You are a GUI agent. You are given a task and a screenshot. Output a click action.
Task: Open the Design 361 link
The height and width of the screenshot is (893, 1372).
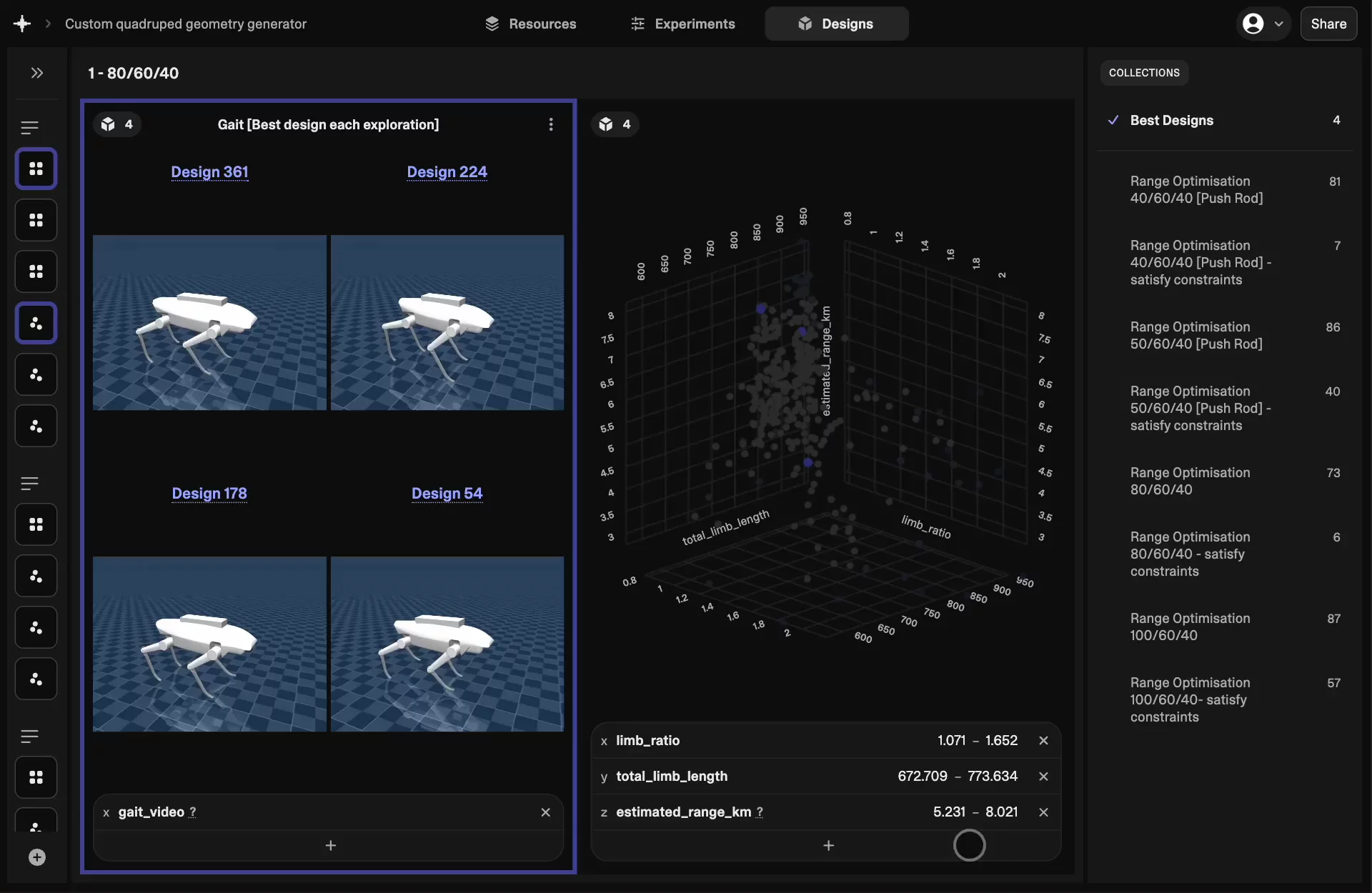point(209,172)
